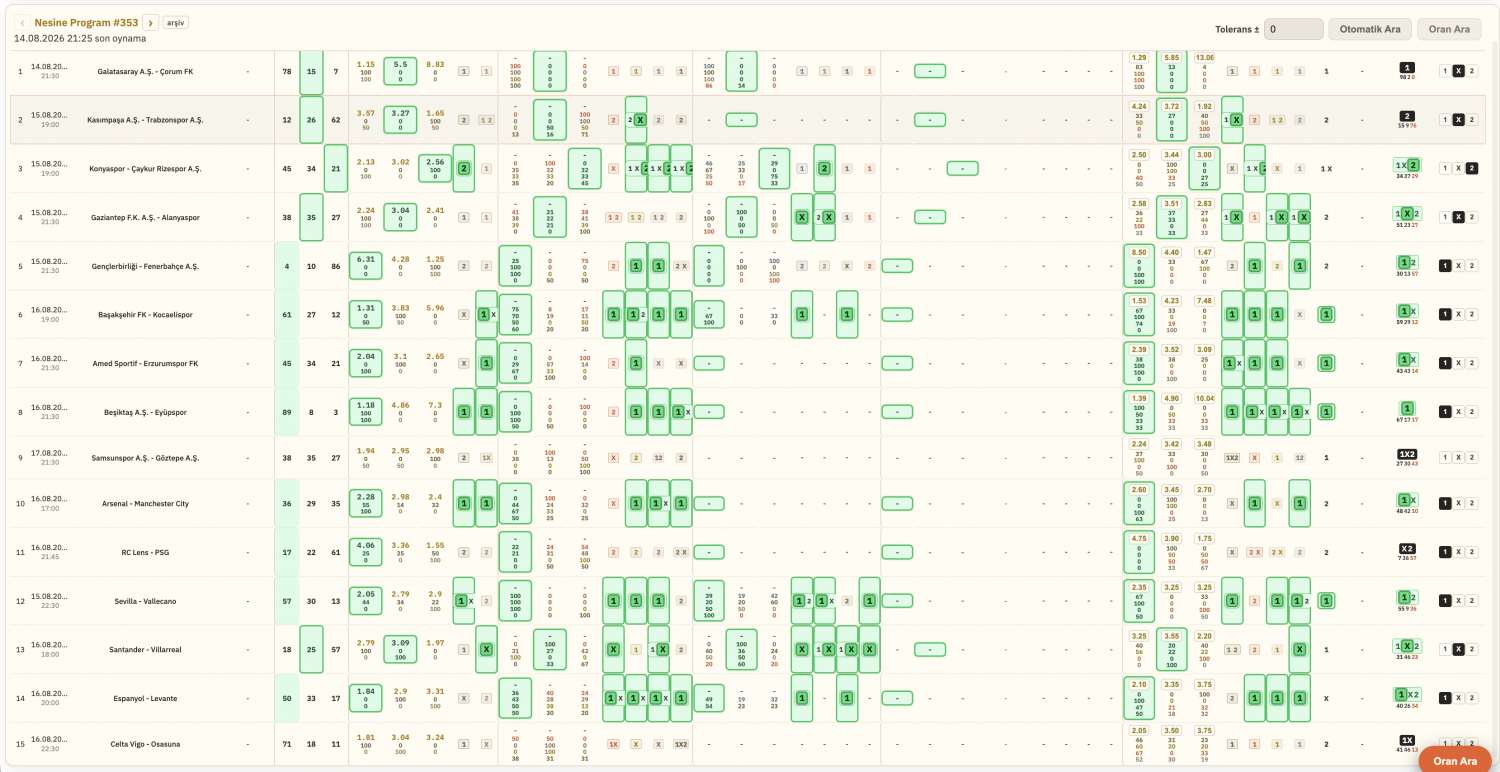Image resolution: width=1500 pixels, height=772 pixels.
Task: Select the Santander - Villarreal match
Action: coord(146,649)
